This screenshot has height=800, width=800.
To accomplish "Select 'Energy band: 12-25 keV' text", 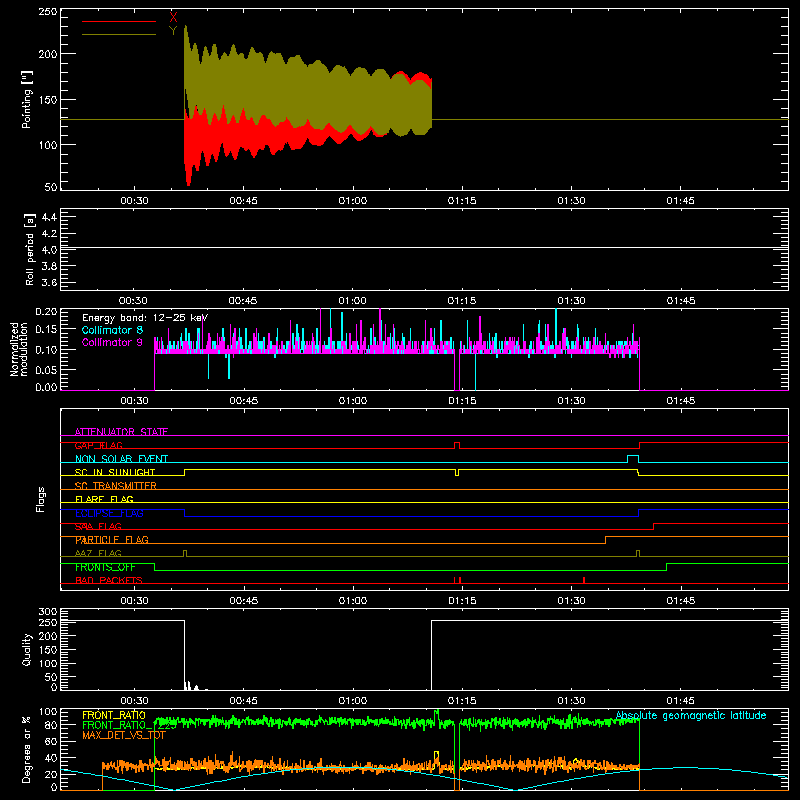I will 145,318.
